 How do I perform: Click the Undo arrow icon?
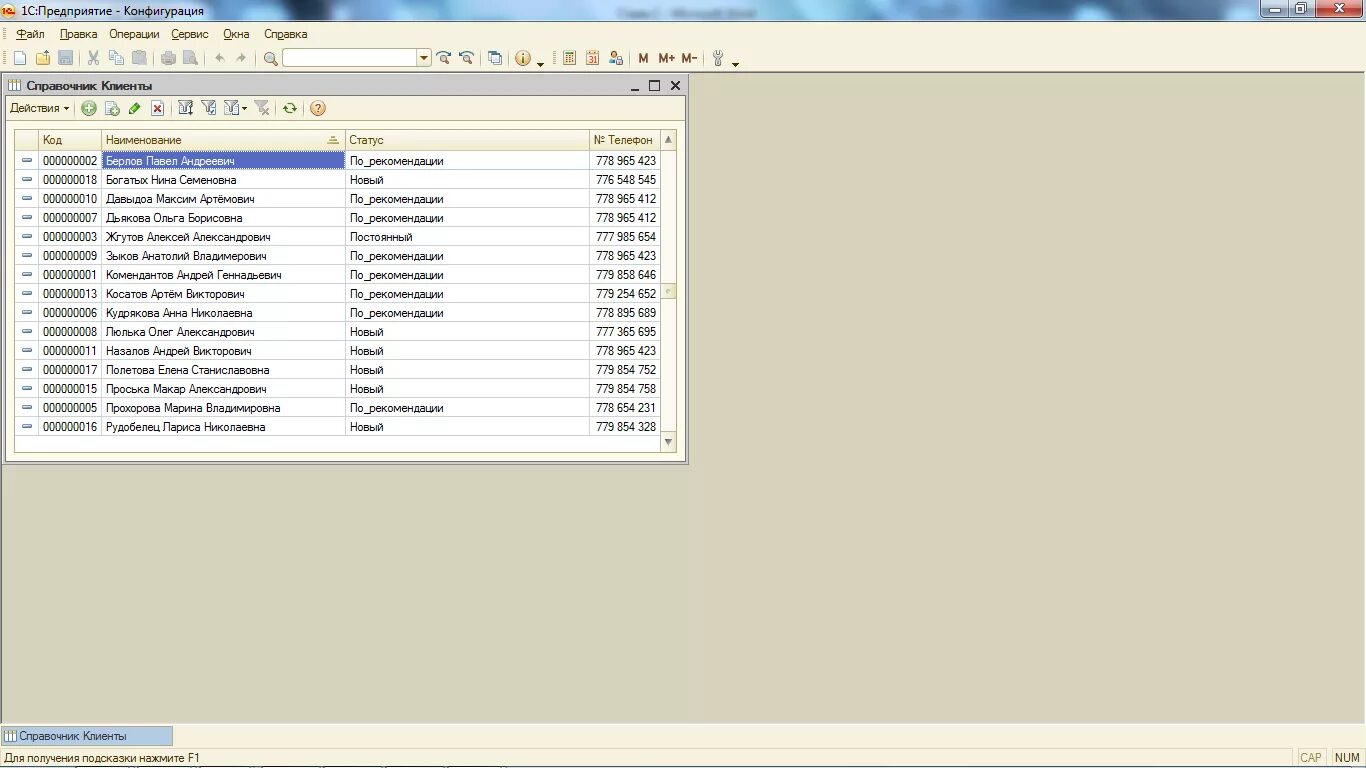tap(220, 59)
